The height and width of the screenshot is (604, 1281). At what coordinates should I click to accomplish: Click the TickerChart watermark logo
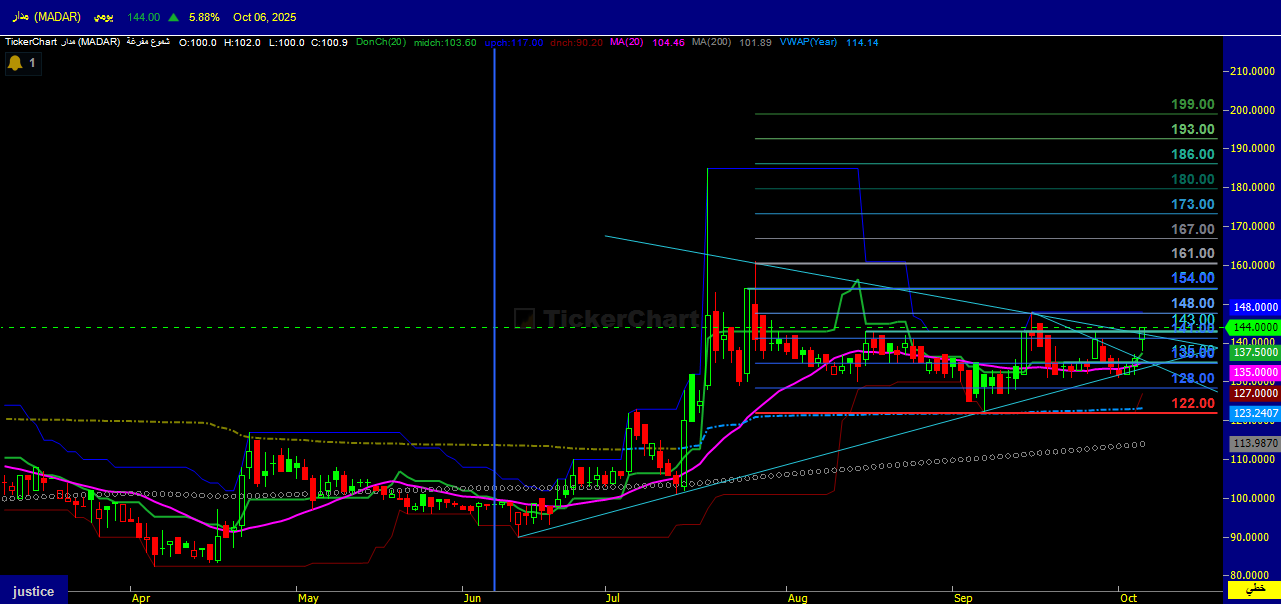point(607,318)
